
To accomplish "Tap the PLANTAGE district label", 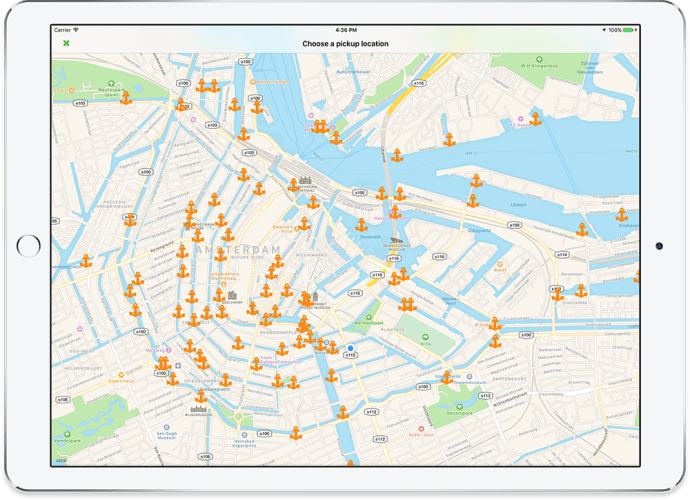I will pos(393,329).
